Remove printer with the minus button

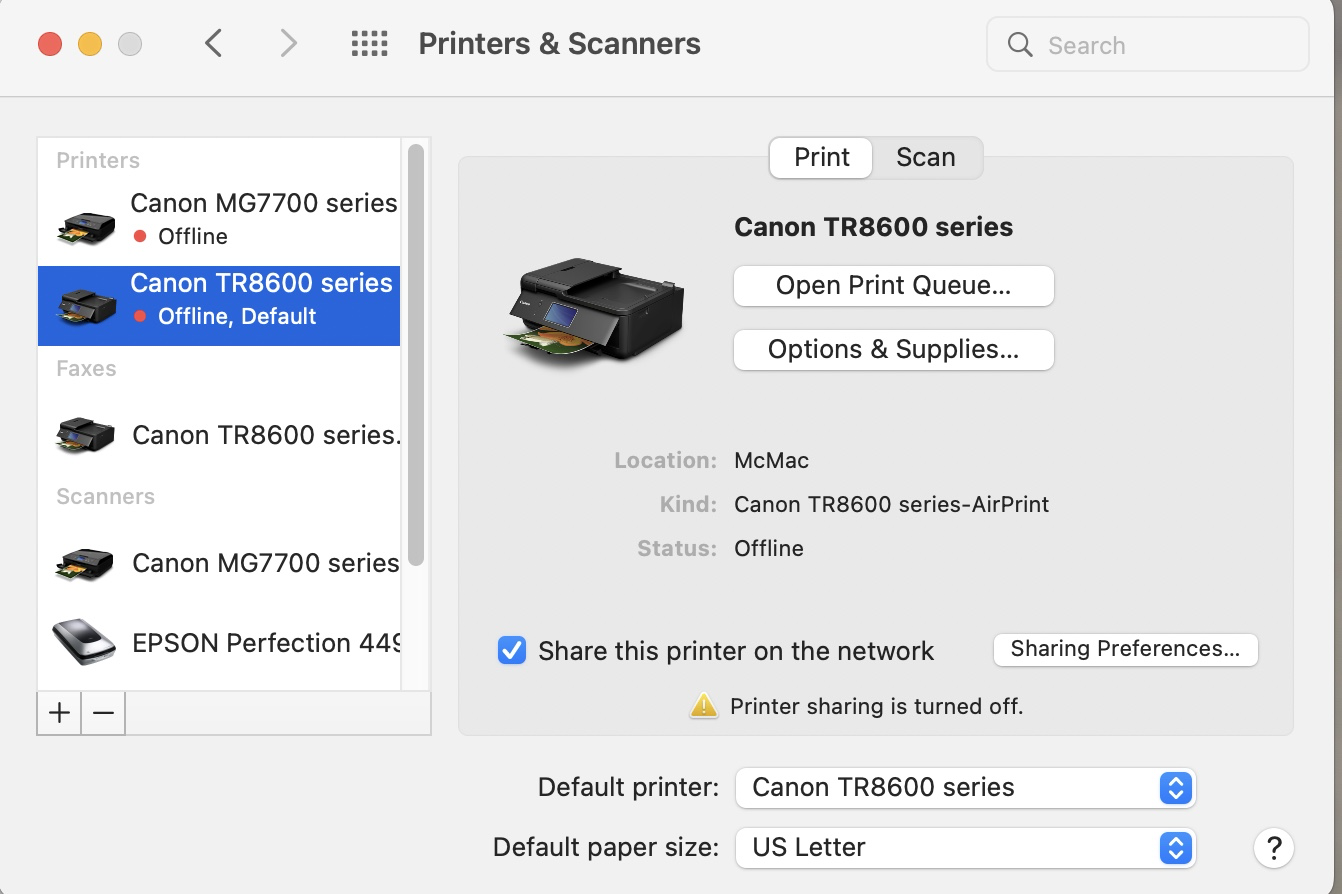[103, 713]
